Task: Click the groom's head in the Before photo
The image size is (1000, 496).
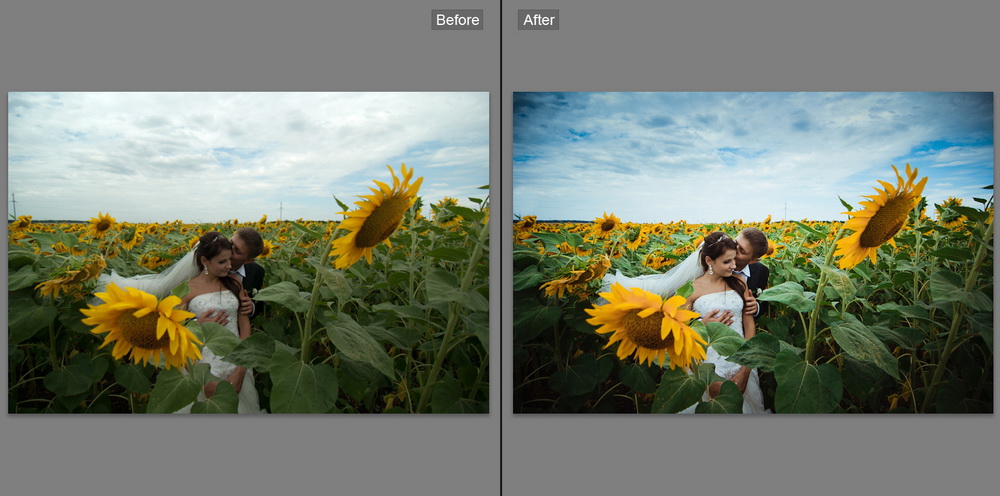Action: tap(246, 243)
